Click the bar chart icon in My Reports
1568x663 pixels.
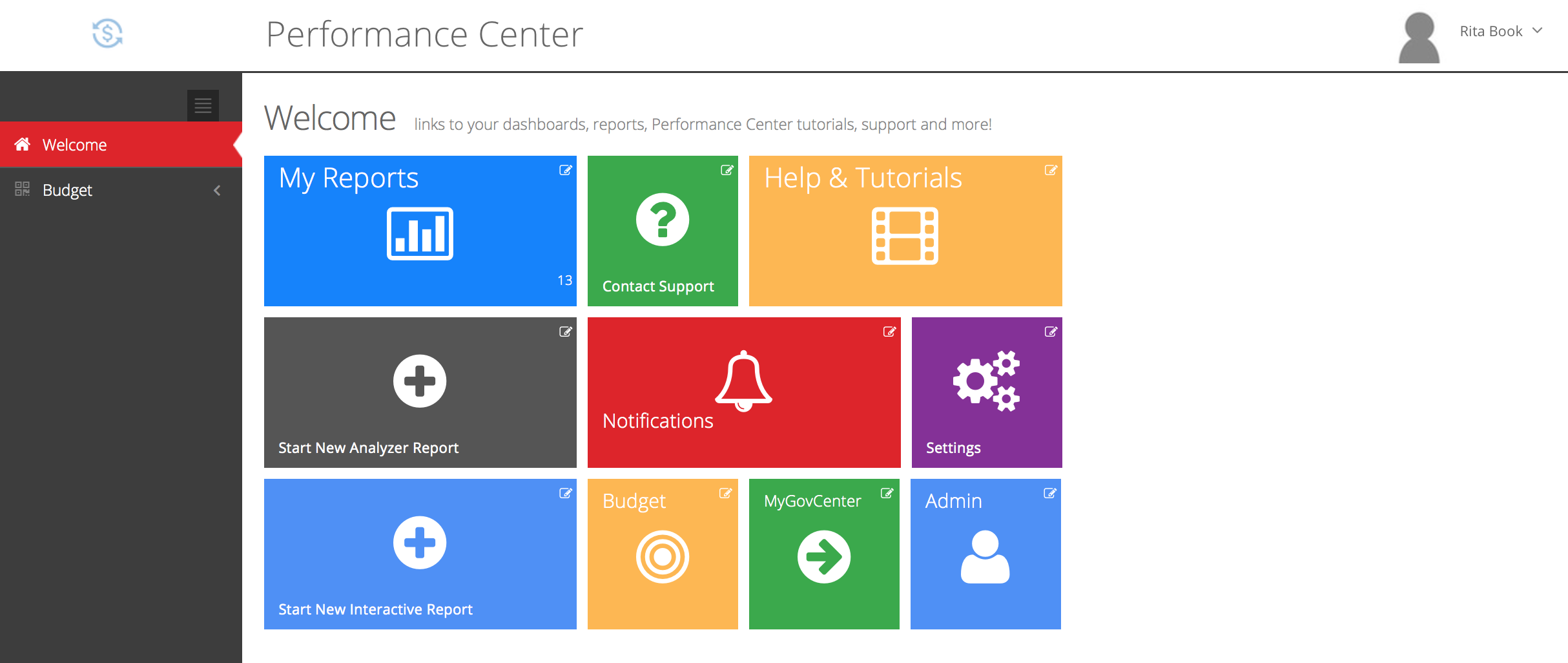tap(420, 234)
